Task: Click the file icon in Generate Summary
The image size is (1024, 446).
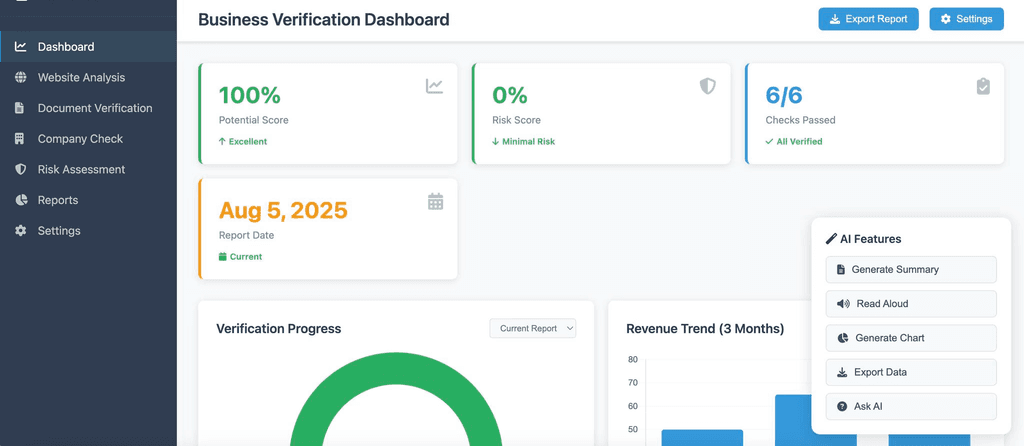Action: point(841,270)
